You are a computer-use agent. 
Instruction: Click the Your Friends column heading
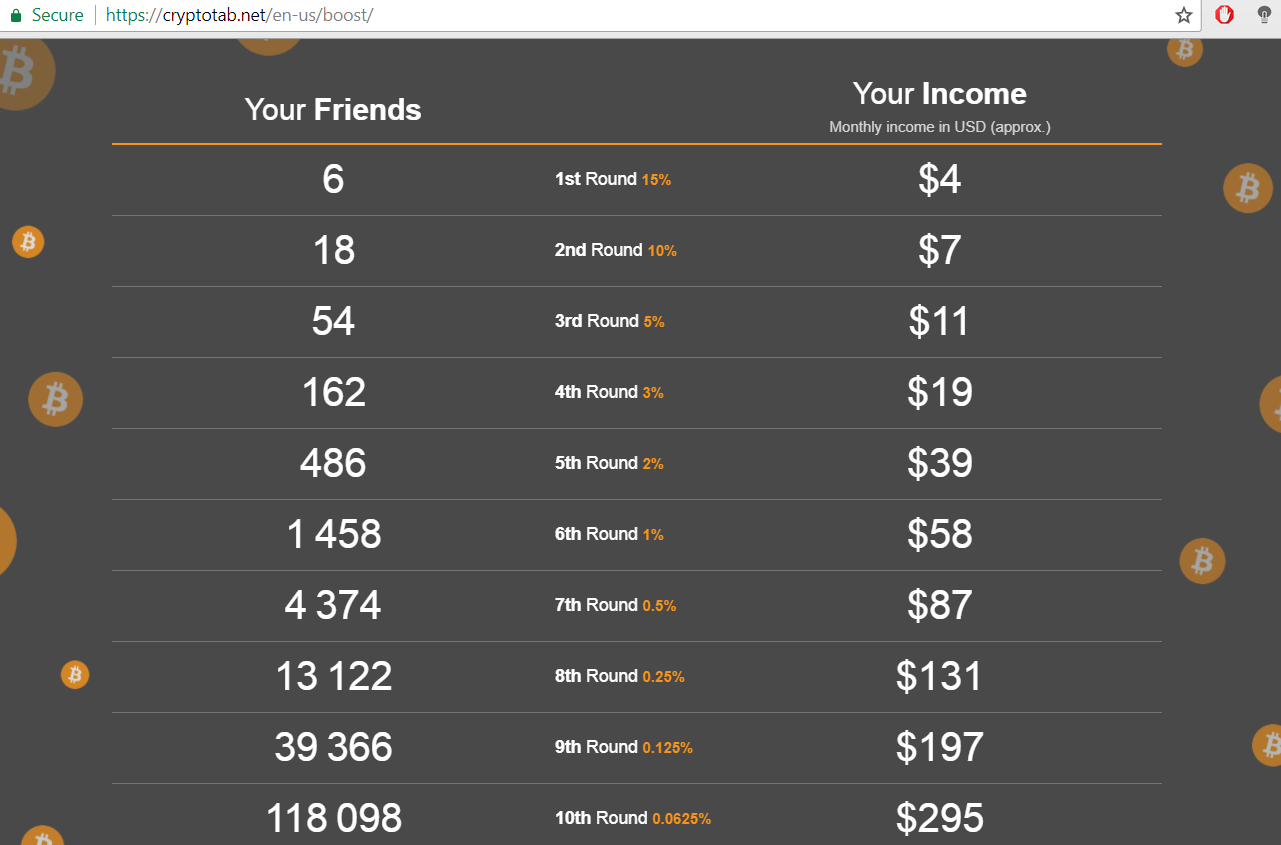tap(333, 109)
